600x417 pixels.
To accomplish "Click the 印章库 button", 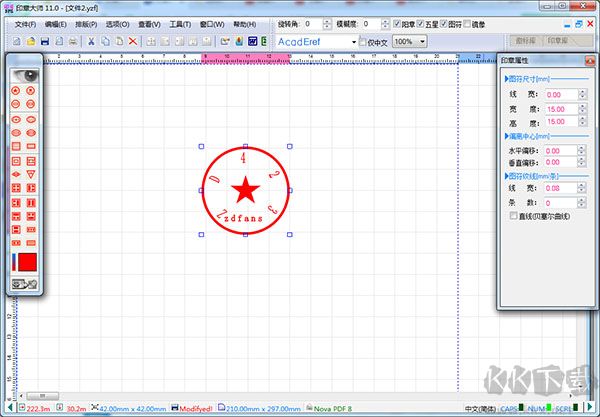I will [565, 41].
